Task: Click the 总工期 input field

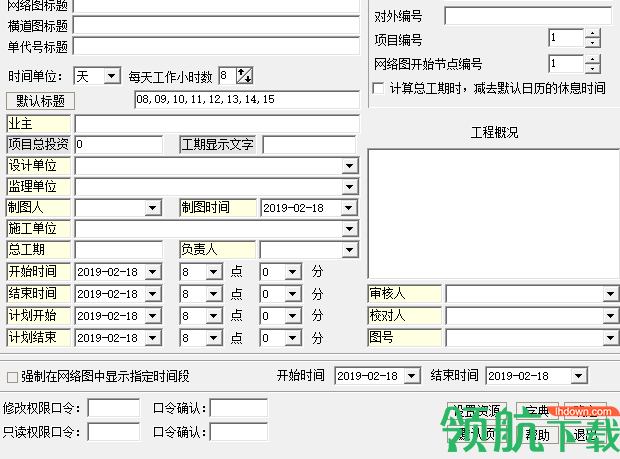Action: tap(119, 250)
